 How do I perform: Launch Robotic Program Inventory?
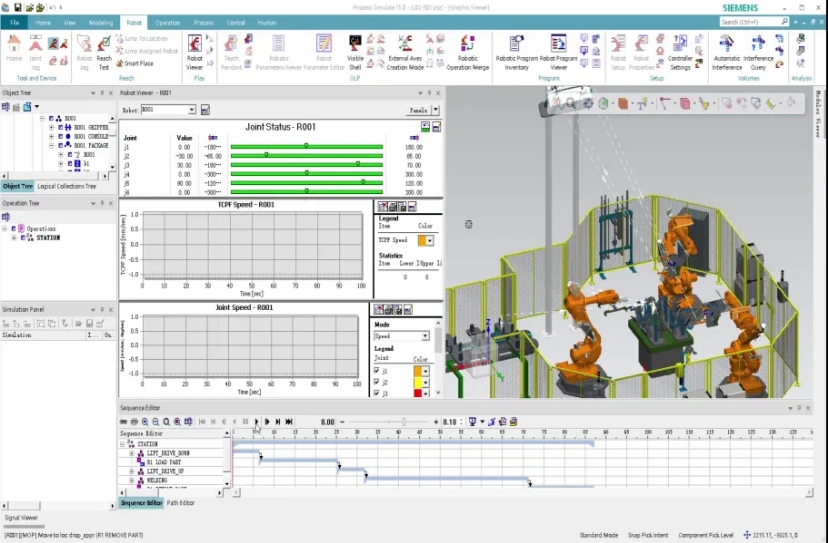[x=516, y=50]
